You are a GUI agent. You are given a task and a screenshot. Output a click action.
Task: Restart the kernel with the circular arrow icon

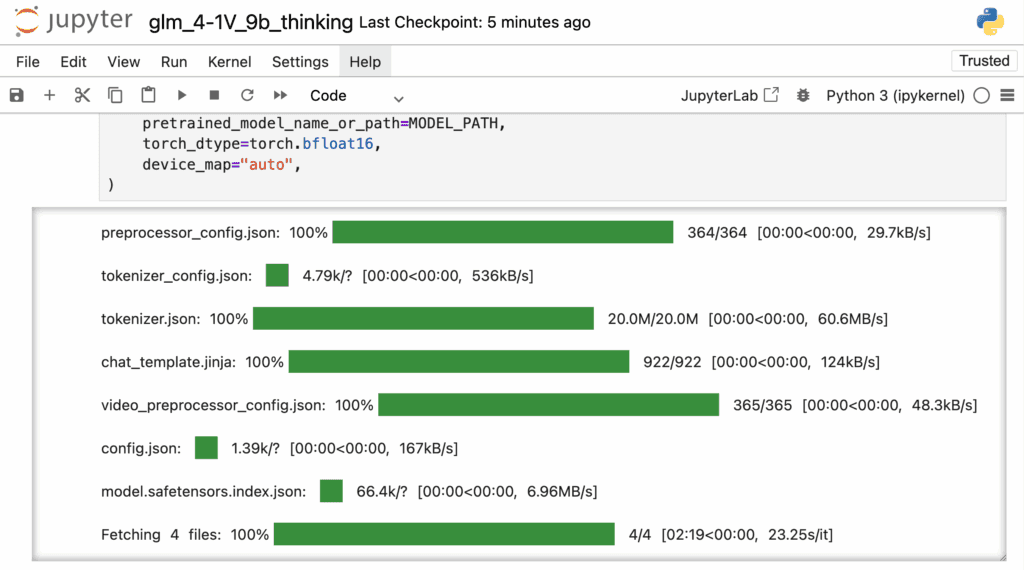[x=247, y=95]
